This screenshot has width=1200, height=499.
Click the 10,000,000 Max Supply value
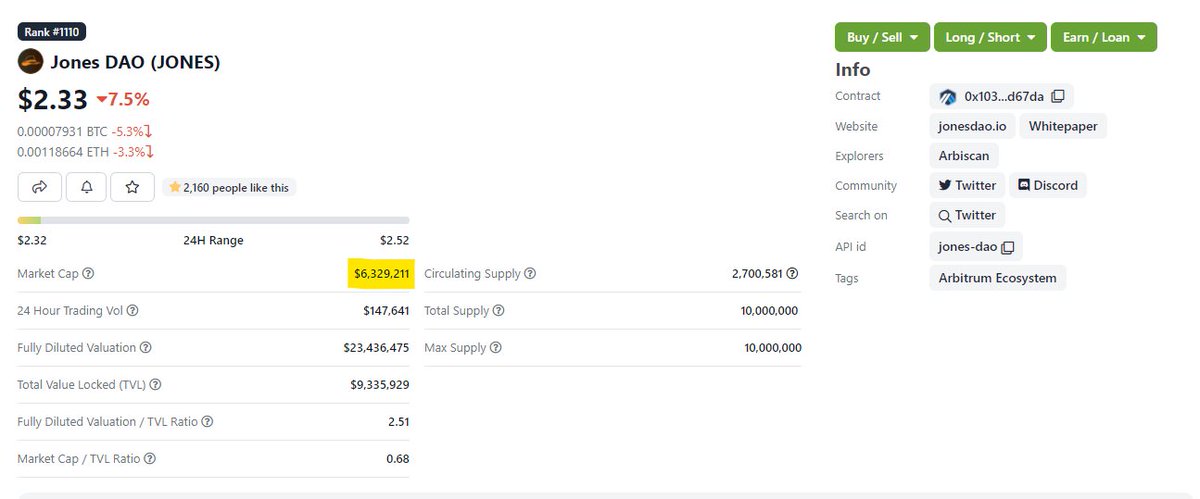[772, 348]
